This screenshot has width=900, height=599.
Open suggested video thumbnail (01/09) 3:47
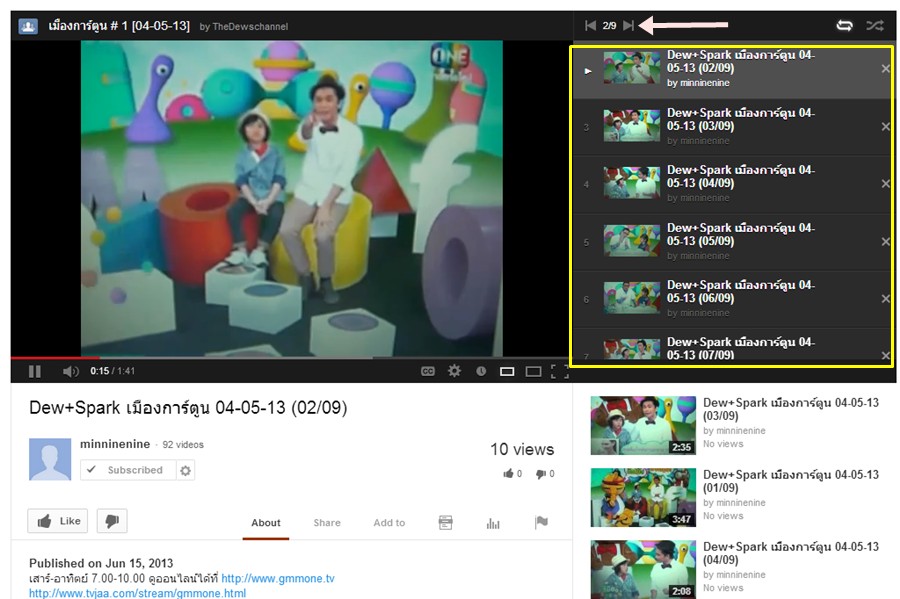tap(643, 497)
